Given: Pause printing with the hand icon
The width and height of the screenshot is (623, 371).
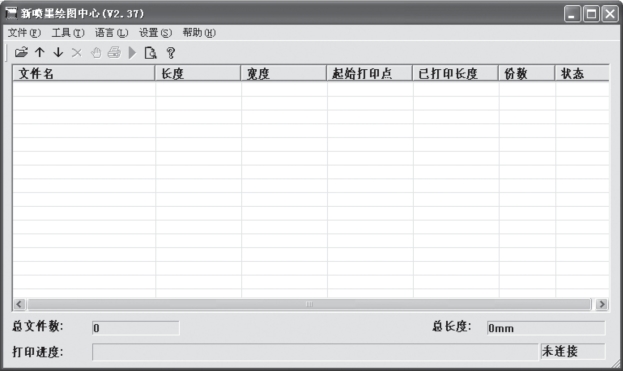Looking at the screenshot, I should [96, 52].
